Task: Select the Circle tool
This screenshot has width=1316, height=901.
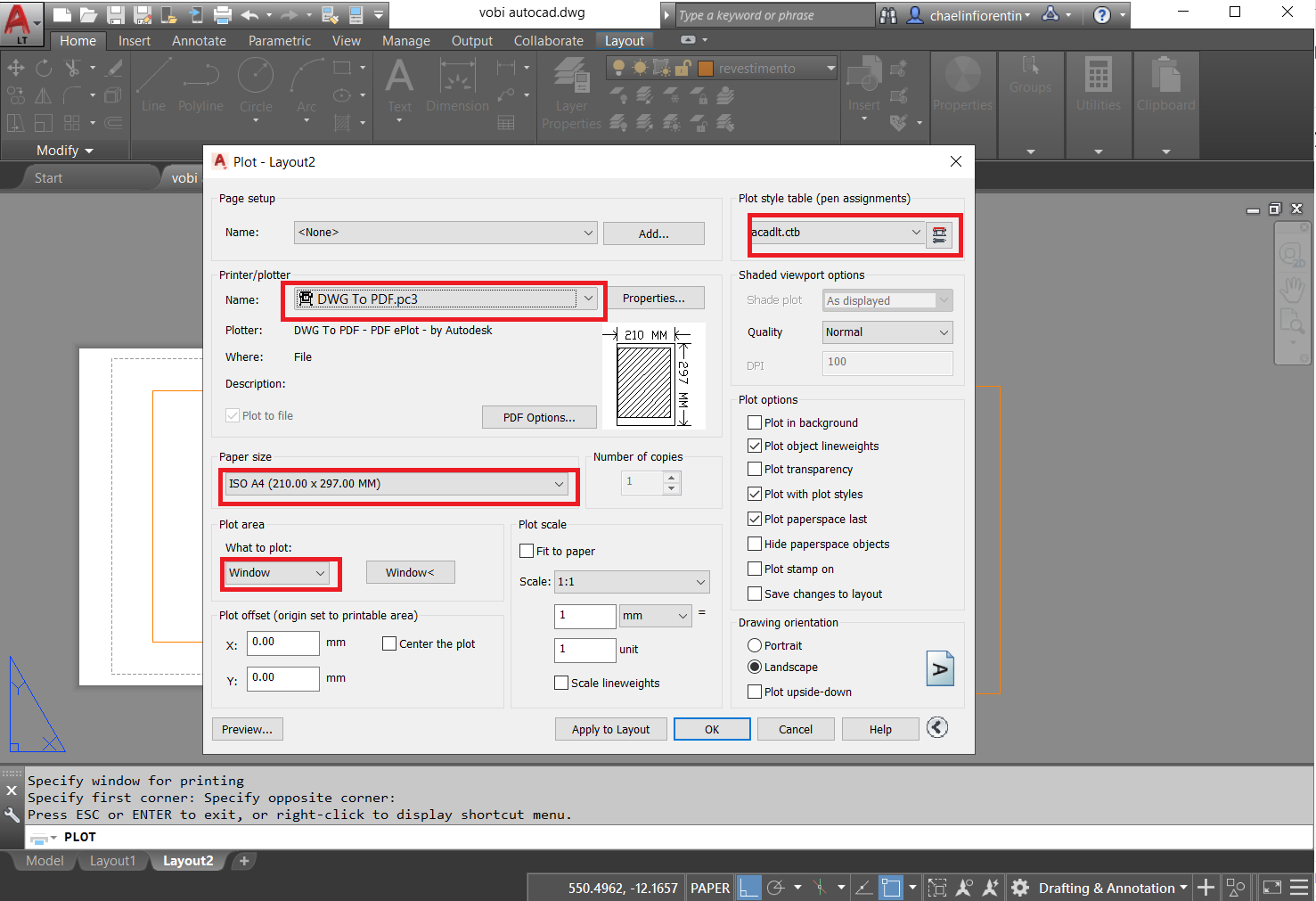Action: (256, 86)
